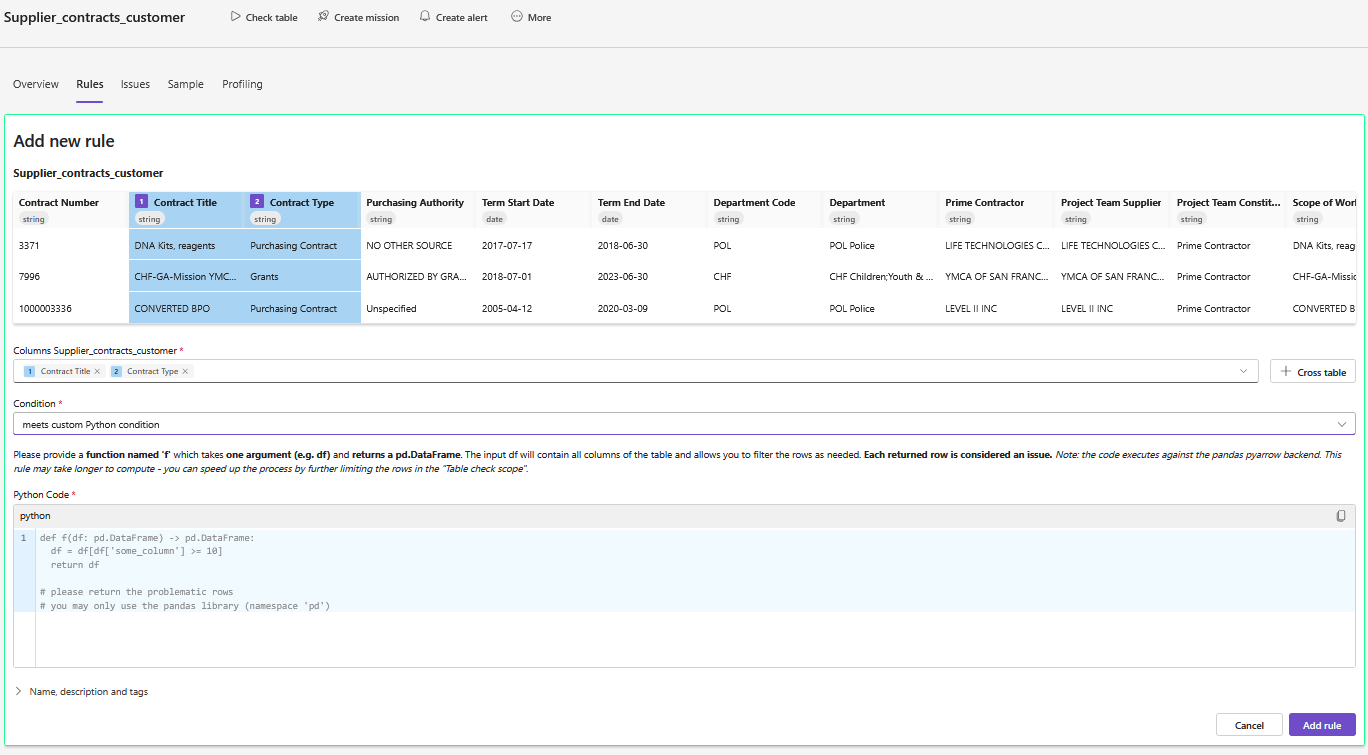Go to the Overview tab

pyautogui.click(x=36, y=84)
